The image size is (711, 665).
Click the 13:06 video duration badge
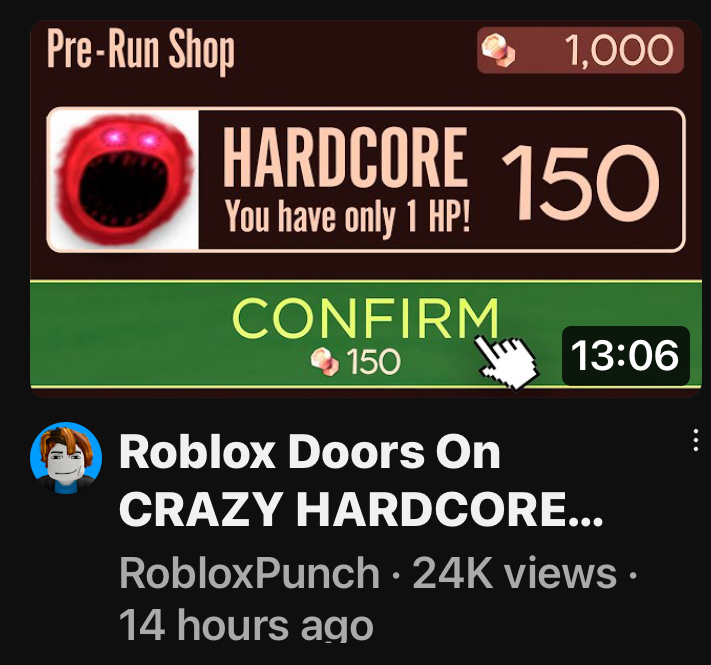625,356
